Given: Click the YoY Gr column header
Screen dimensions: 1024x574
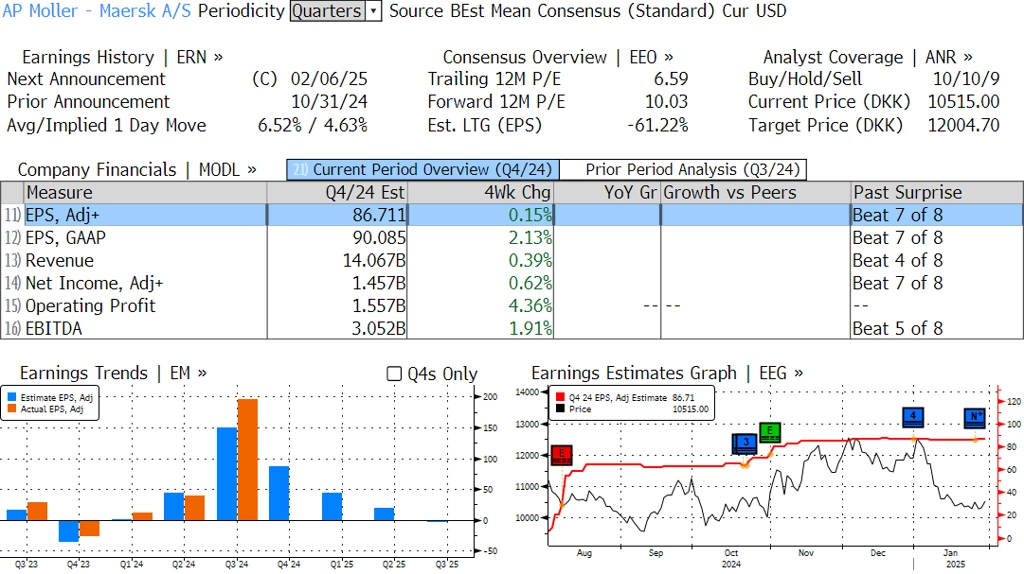Looking at the screenshot, I should pyautogui.click(x=607, y=193).
